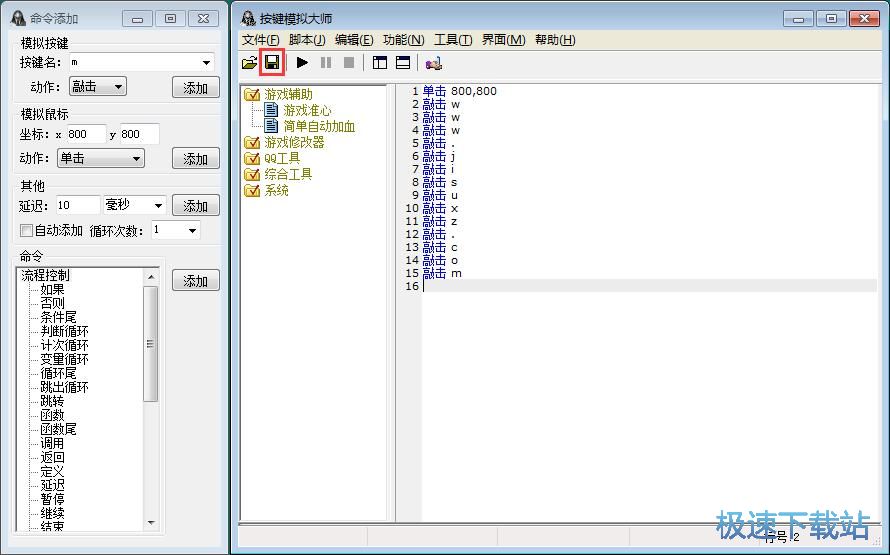
Task: Click the x coordinate input field
Action: pos(86,134)
